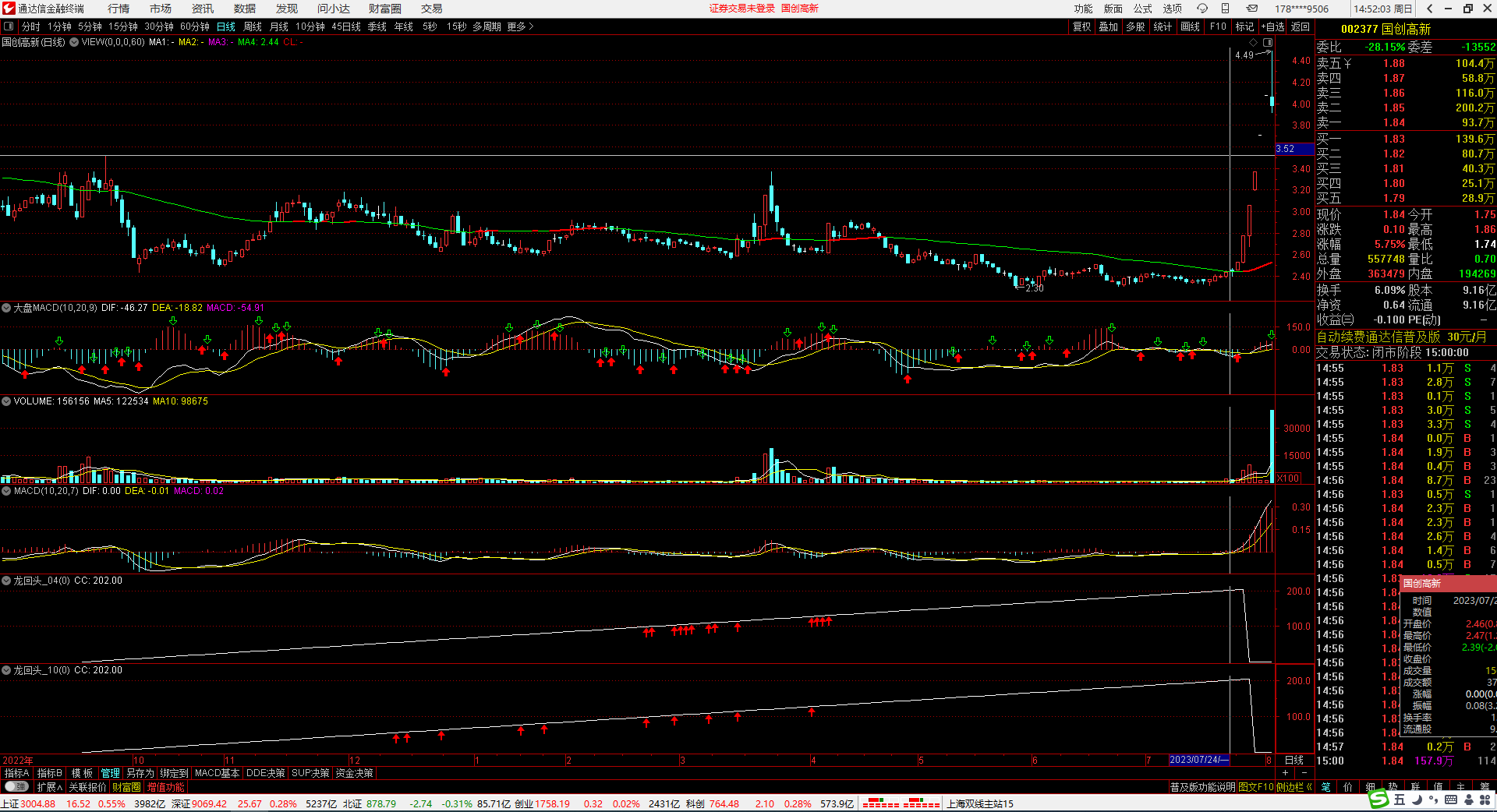This screenshot has height=812, width=1497.
Task: Open the mobile phone icon in the title bar
Action: pyautogui.click(x=1225, y=9)
